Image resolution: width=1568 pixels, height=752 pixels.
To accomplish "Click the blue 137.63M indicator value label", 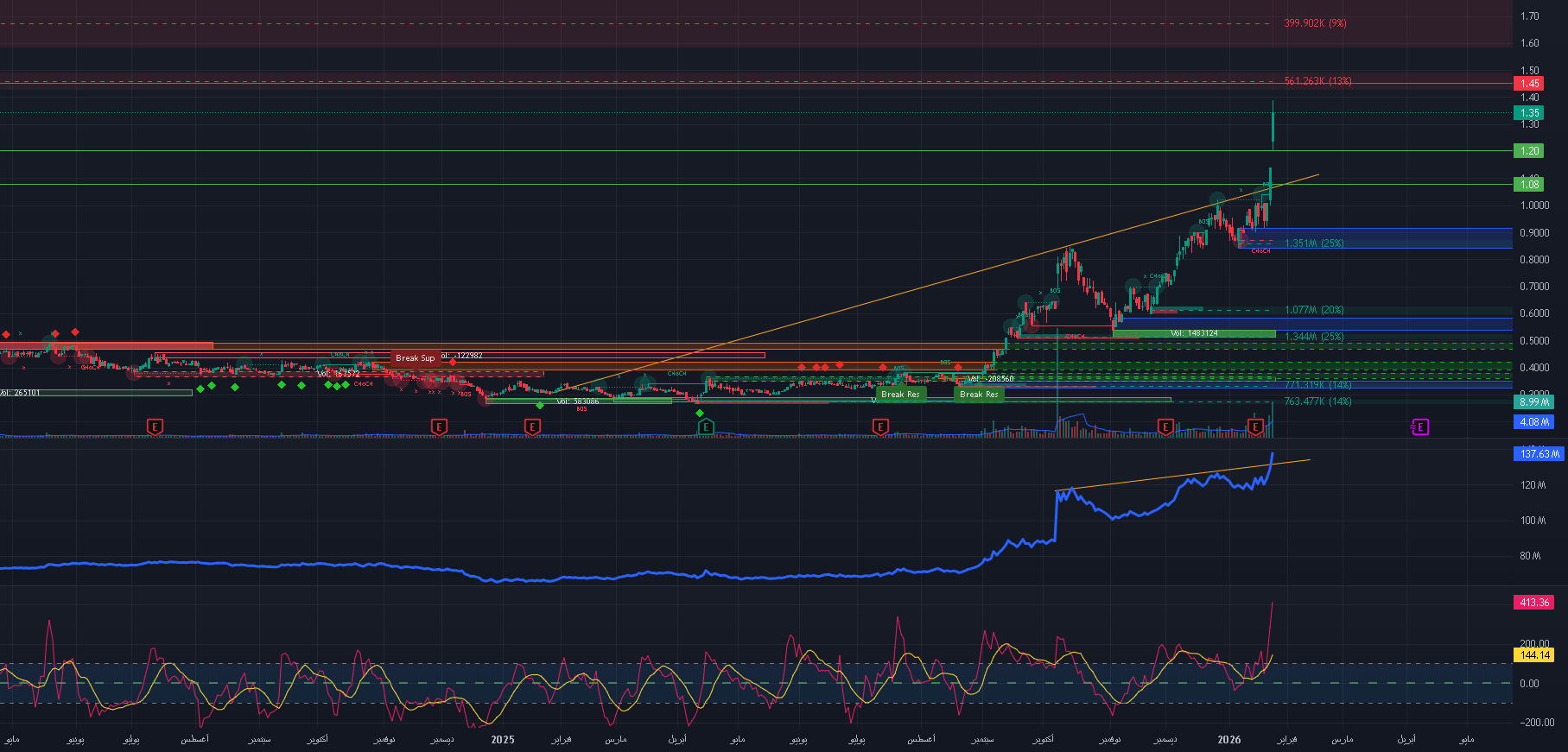I will point(1539,454).
